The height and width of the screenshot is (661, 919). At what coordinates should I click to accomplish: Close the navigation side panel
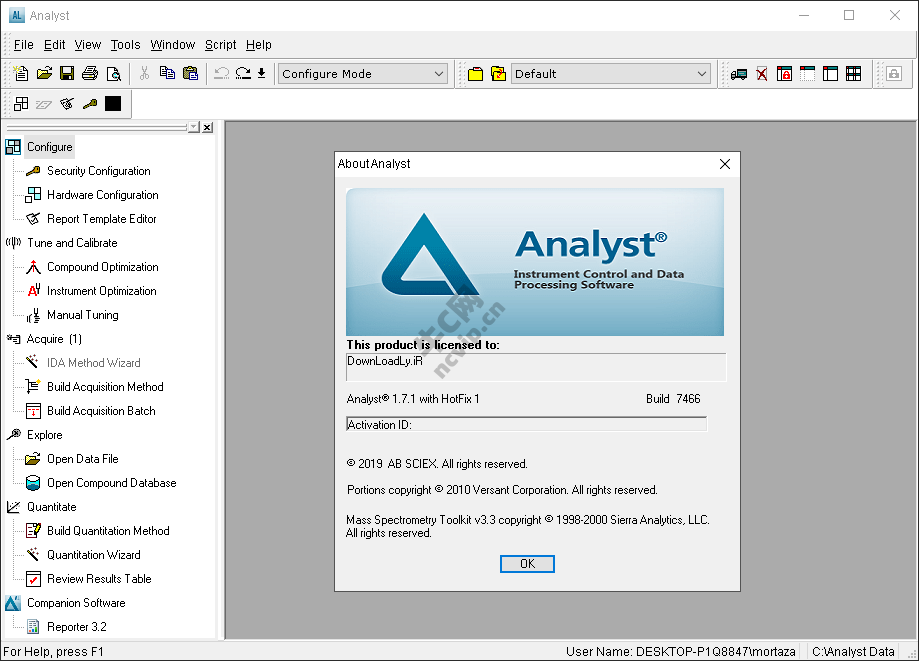(x=207, y=127)
